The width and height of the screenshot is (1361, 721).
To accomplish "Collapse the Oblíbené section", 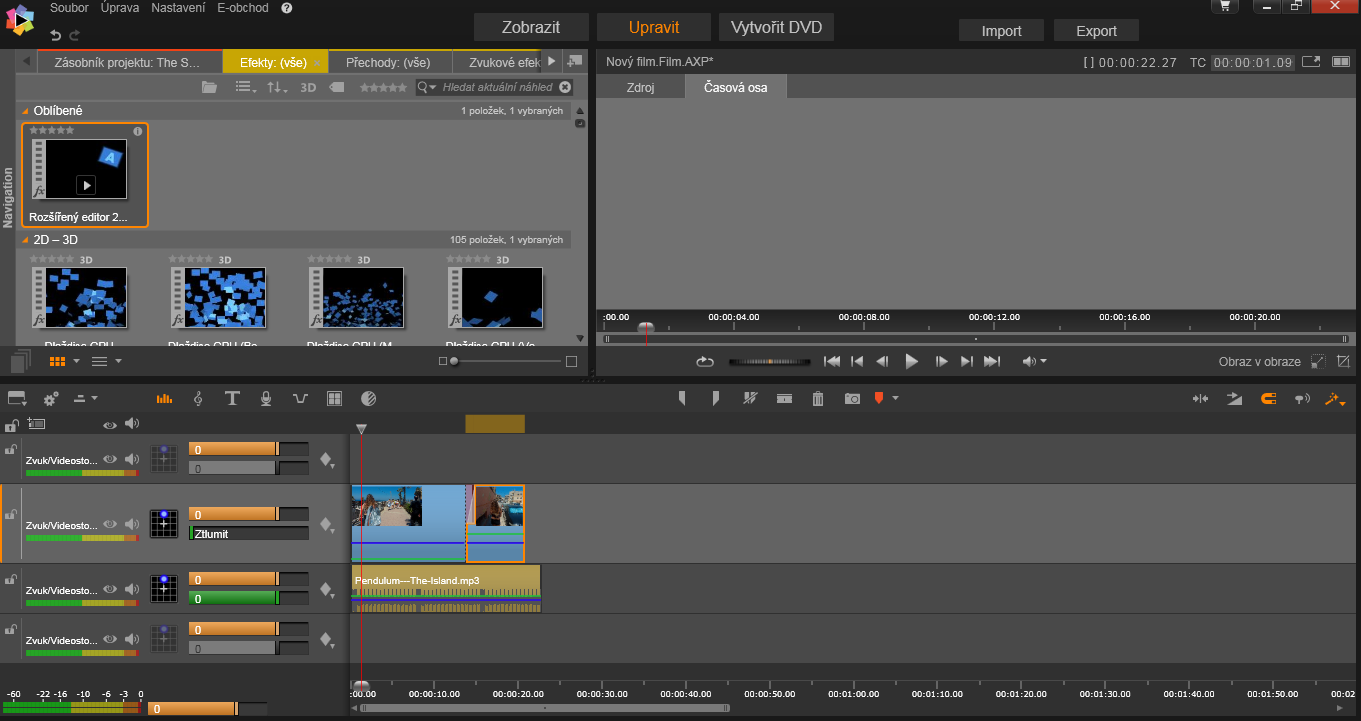I will pyautogui.click(x=26, y=111).
